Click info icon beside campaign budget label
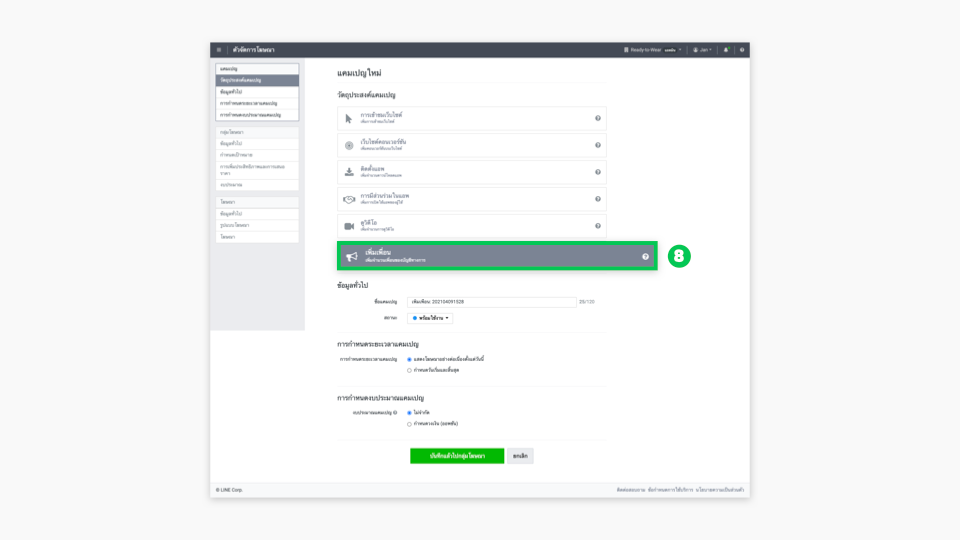 click(x=395, y=412)
